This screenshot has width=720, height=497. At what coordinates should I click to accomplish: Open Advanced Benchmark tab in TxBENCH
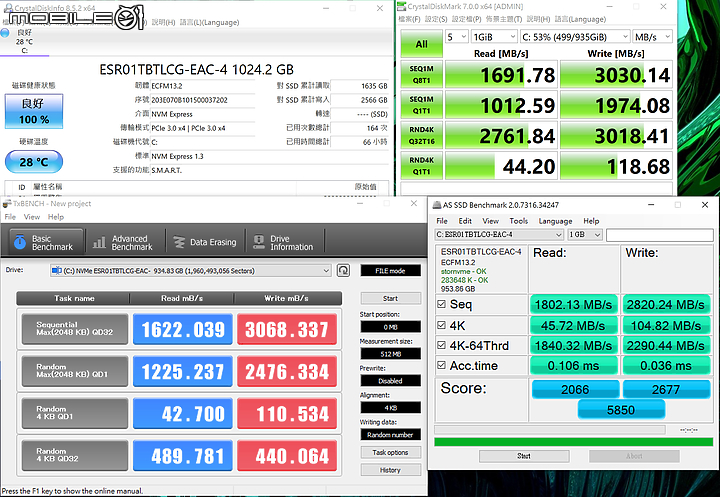(x=124, y=242)
